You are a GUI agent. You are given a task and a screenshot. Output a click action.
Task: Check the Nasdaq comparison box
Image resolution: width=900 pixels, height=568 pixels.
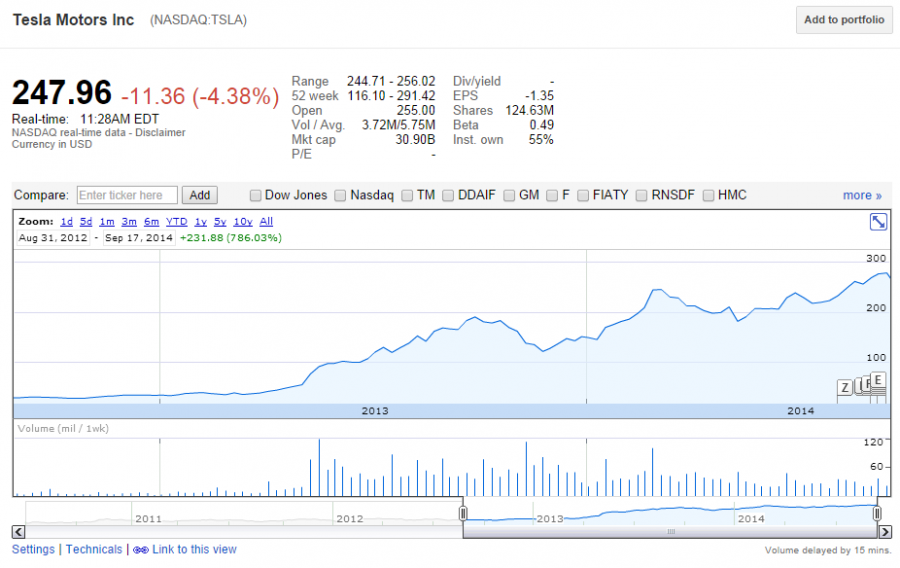[x=341, y=195]
